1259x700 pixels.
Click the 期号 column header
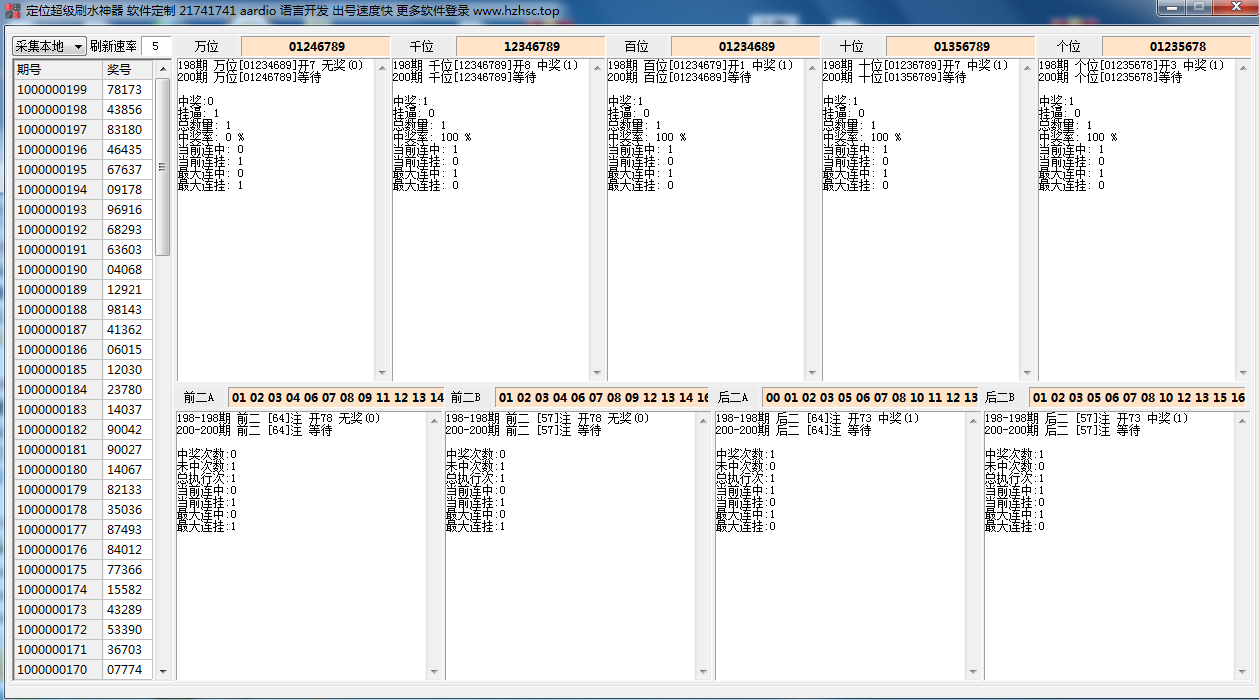tap(58, 70)
